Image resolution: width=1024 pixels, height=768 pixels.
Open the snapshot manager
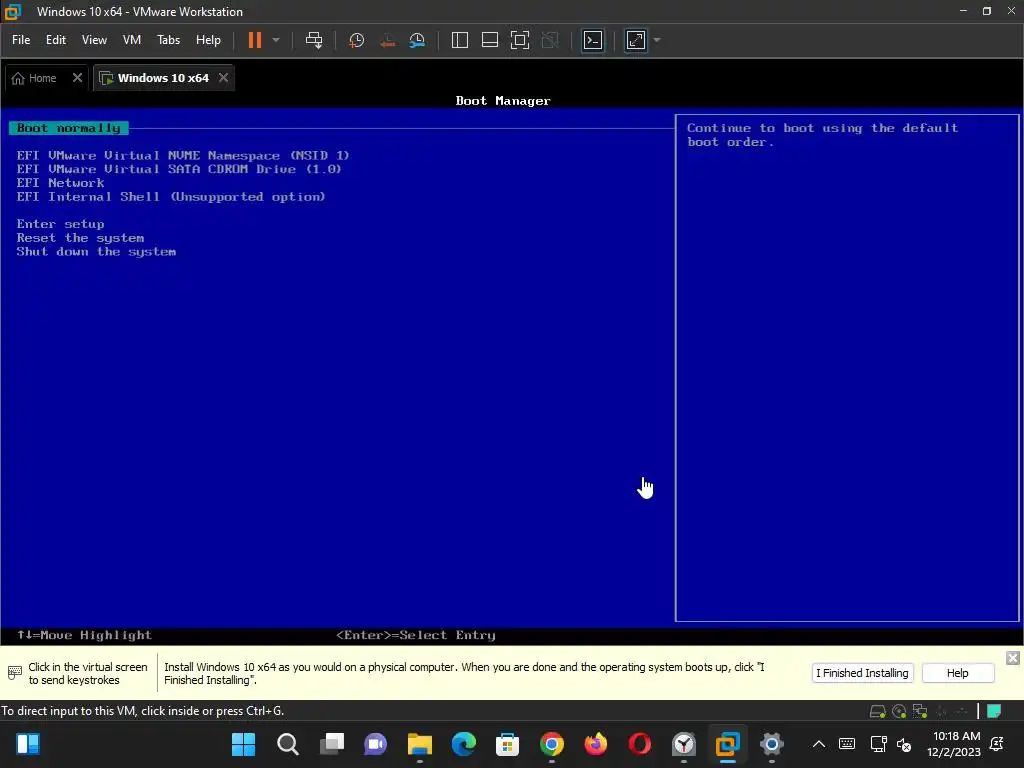click(x=417, y=40)
